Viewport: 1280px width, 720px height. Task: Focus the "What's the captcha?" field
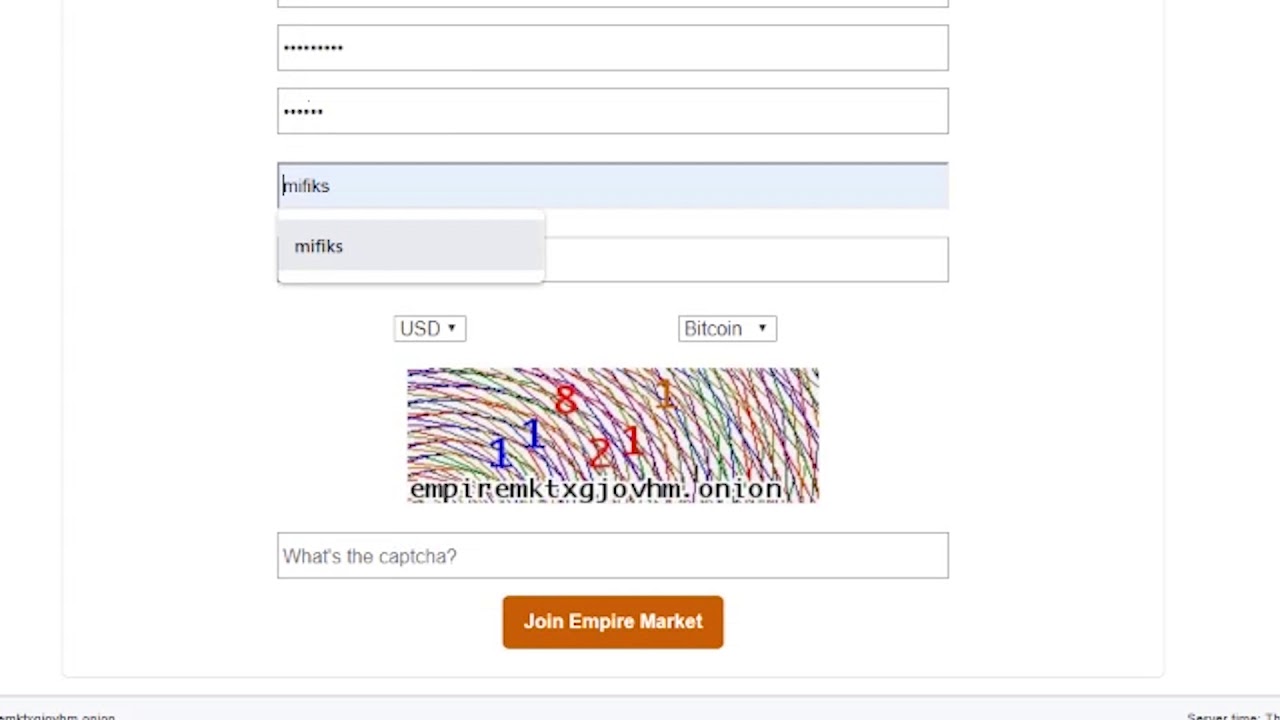[612, 556]
